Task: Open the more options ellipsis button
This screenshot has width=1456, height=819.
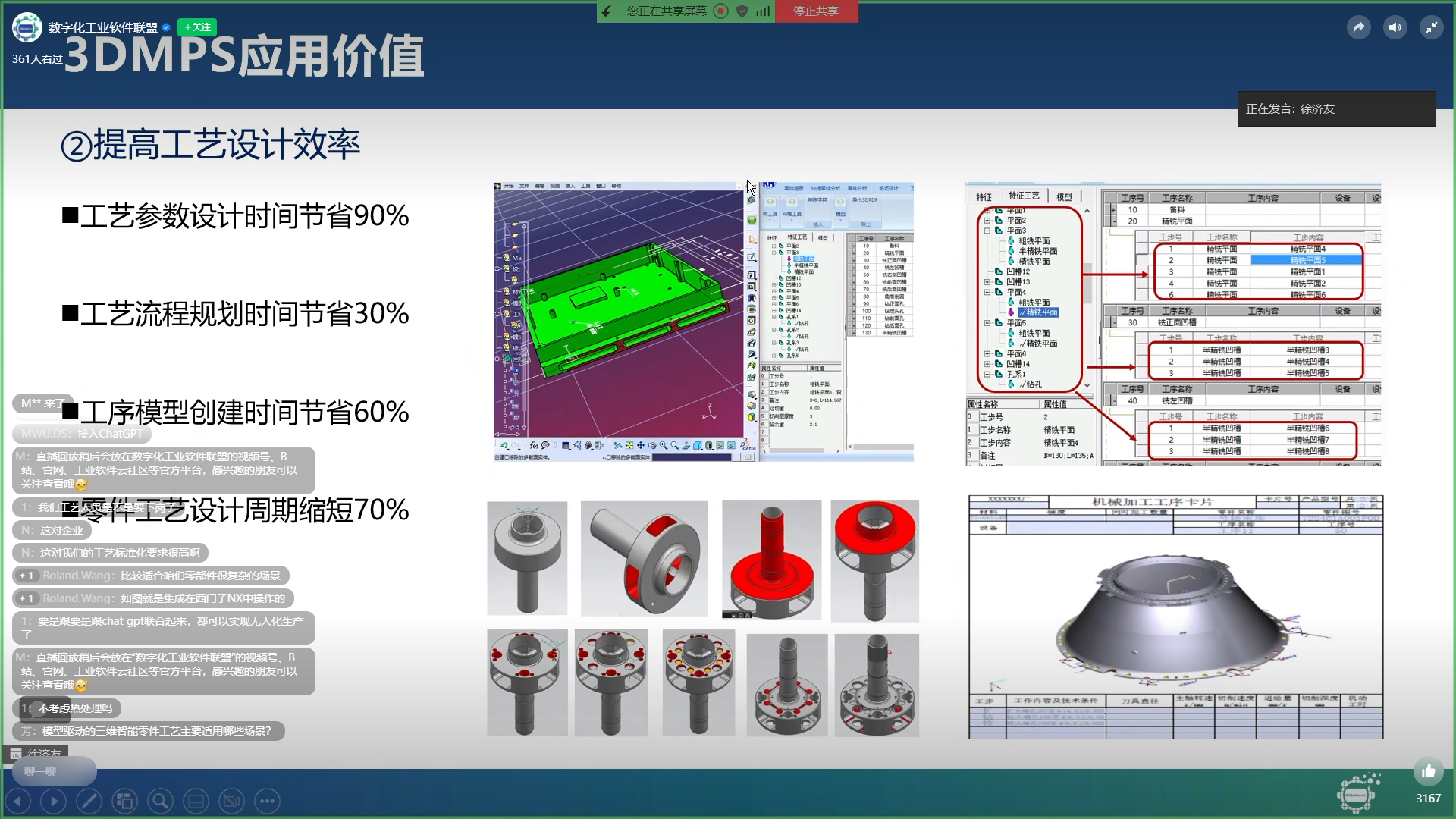Action: pyautogui.click(x=267, y=801)
